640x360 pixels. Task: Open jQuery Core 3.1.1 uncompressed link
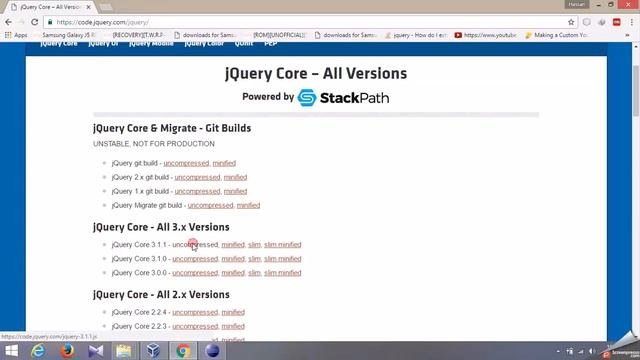[x=195, y=245]
